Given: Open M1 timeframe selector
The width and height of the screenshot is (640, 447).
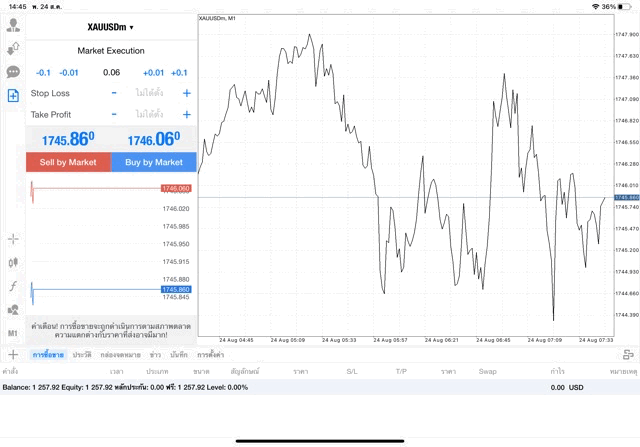Looking at the screenshot, I should [13, 333].
